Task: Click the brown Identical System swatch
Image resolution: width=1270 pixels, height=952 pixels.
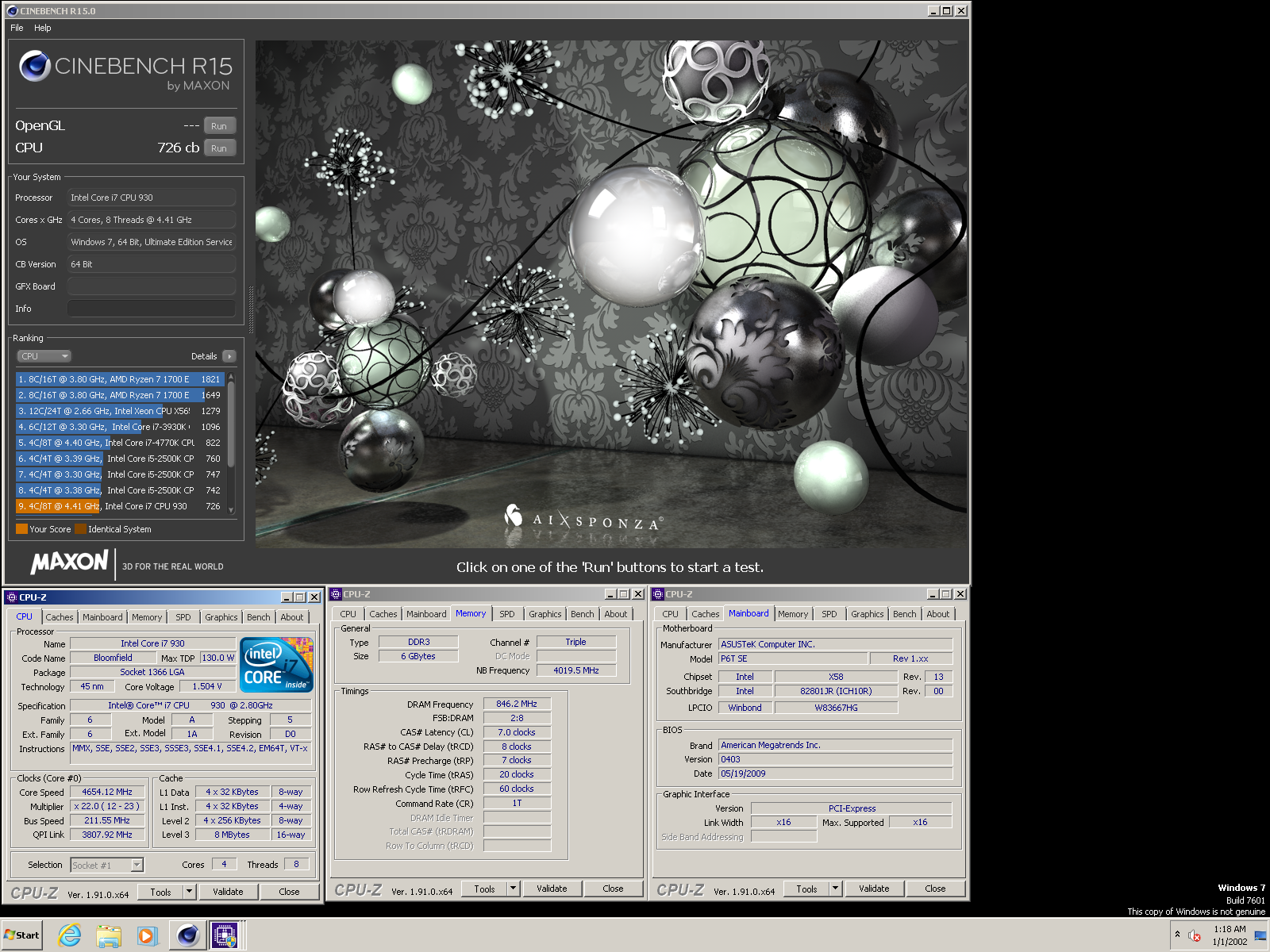Action: (80, 529)
